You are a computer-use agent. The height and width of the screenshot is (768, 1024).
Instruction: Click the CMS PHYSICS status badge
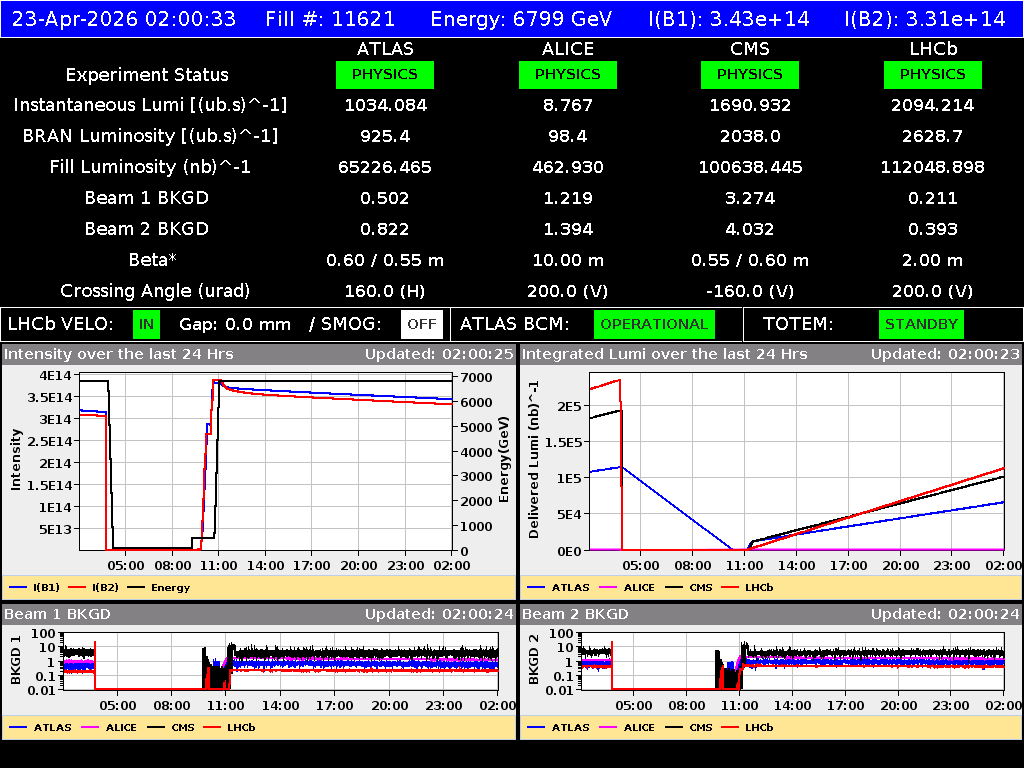[x=750, y=74]
